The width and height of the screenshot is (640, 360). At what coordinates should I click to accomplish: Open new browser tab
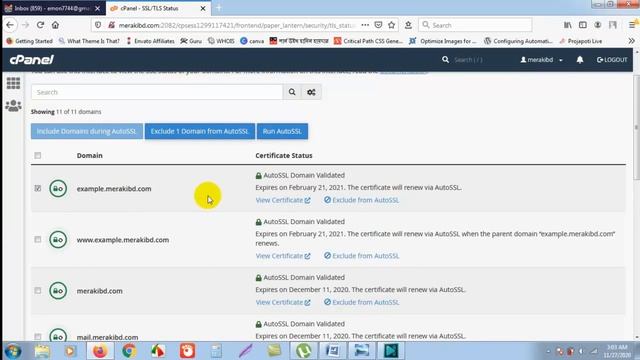click(218, 8)
